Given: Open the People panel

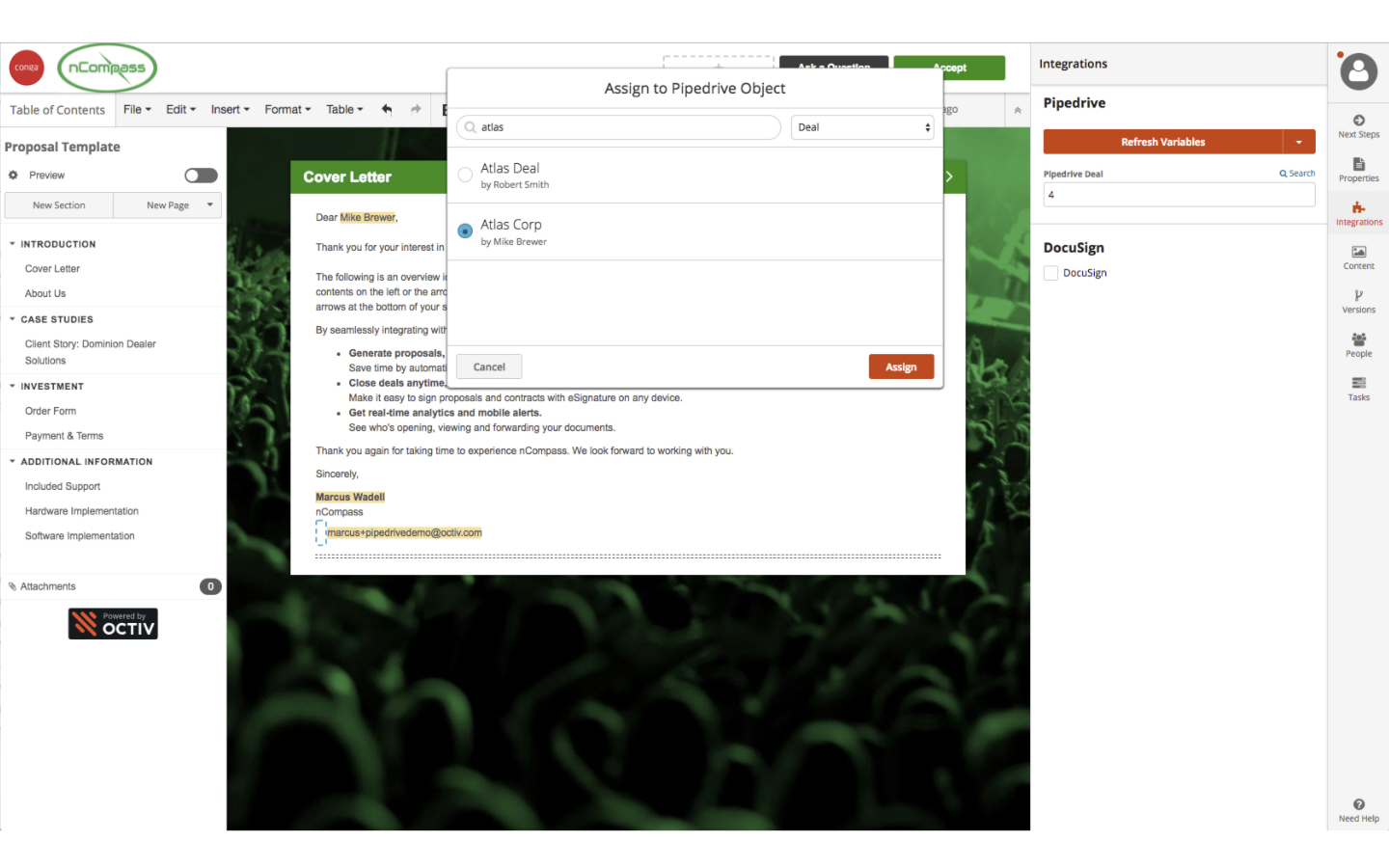Looking at the screenshot, I should pos(1358,344).
